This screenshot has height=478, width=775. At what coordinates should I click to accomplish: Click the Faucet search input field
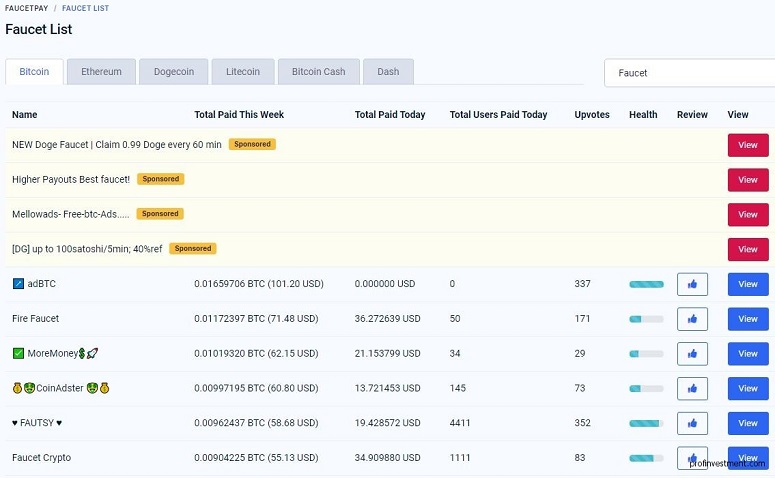(x=689, y=73)
